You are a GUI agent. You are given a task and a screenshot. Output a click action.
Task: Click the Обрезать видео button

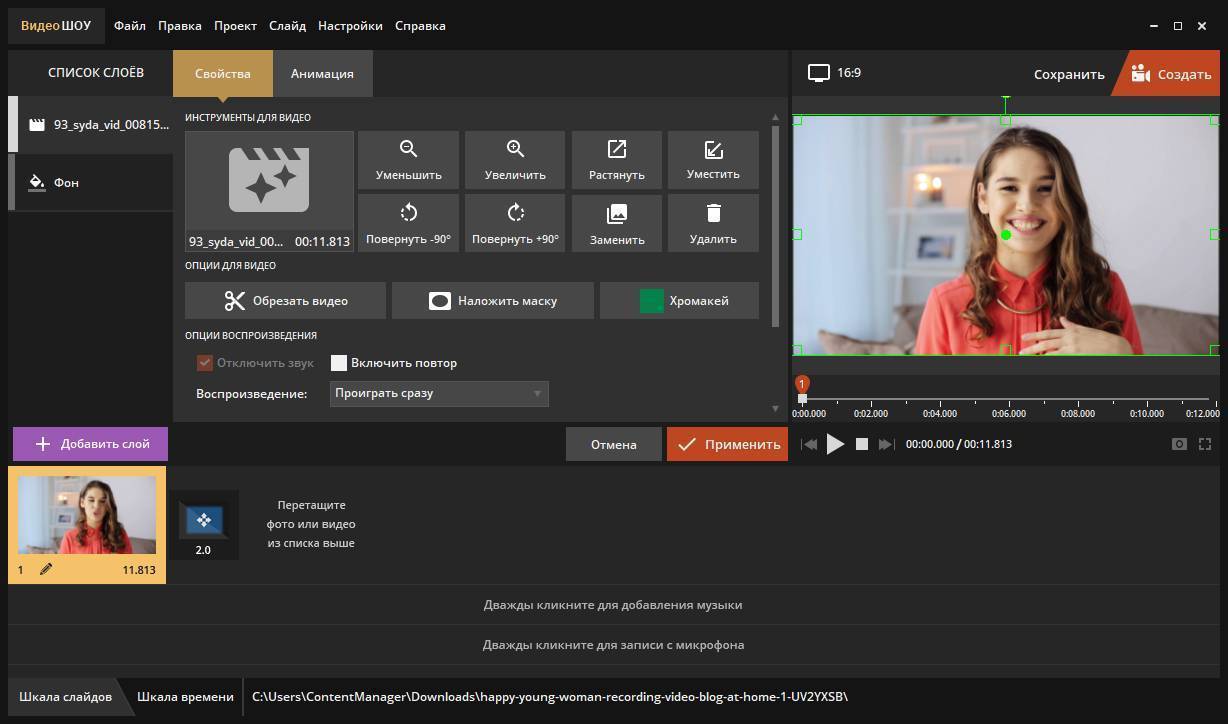click(x=285, y=301)
